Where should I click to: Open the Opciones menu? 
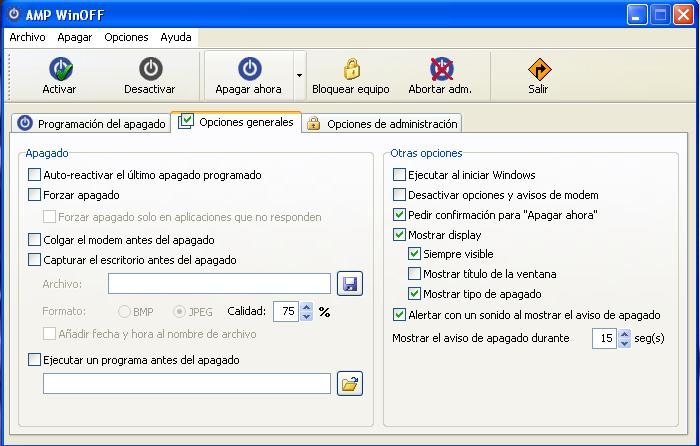(x=126, y=37)
